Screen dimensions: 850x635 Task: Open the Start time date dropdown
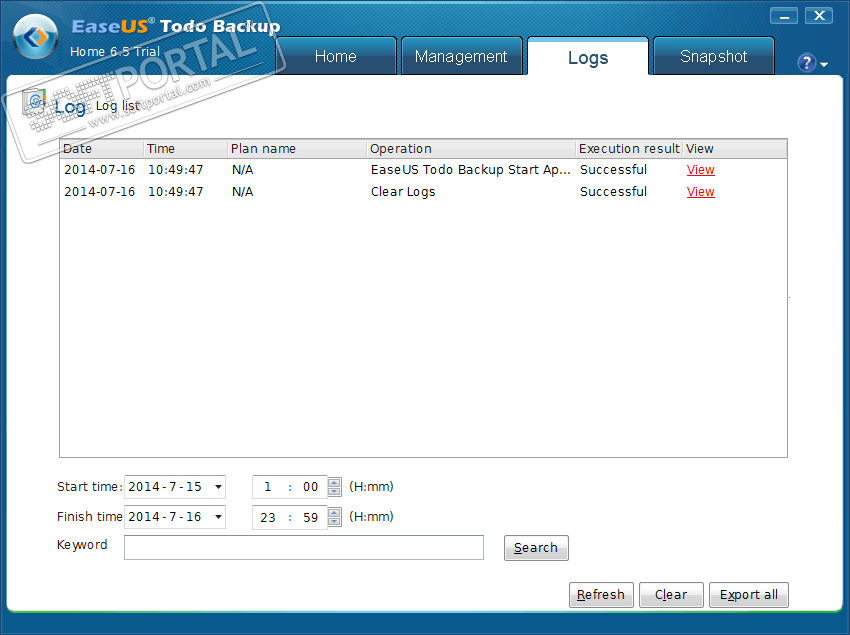click(x=218, y=487)
